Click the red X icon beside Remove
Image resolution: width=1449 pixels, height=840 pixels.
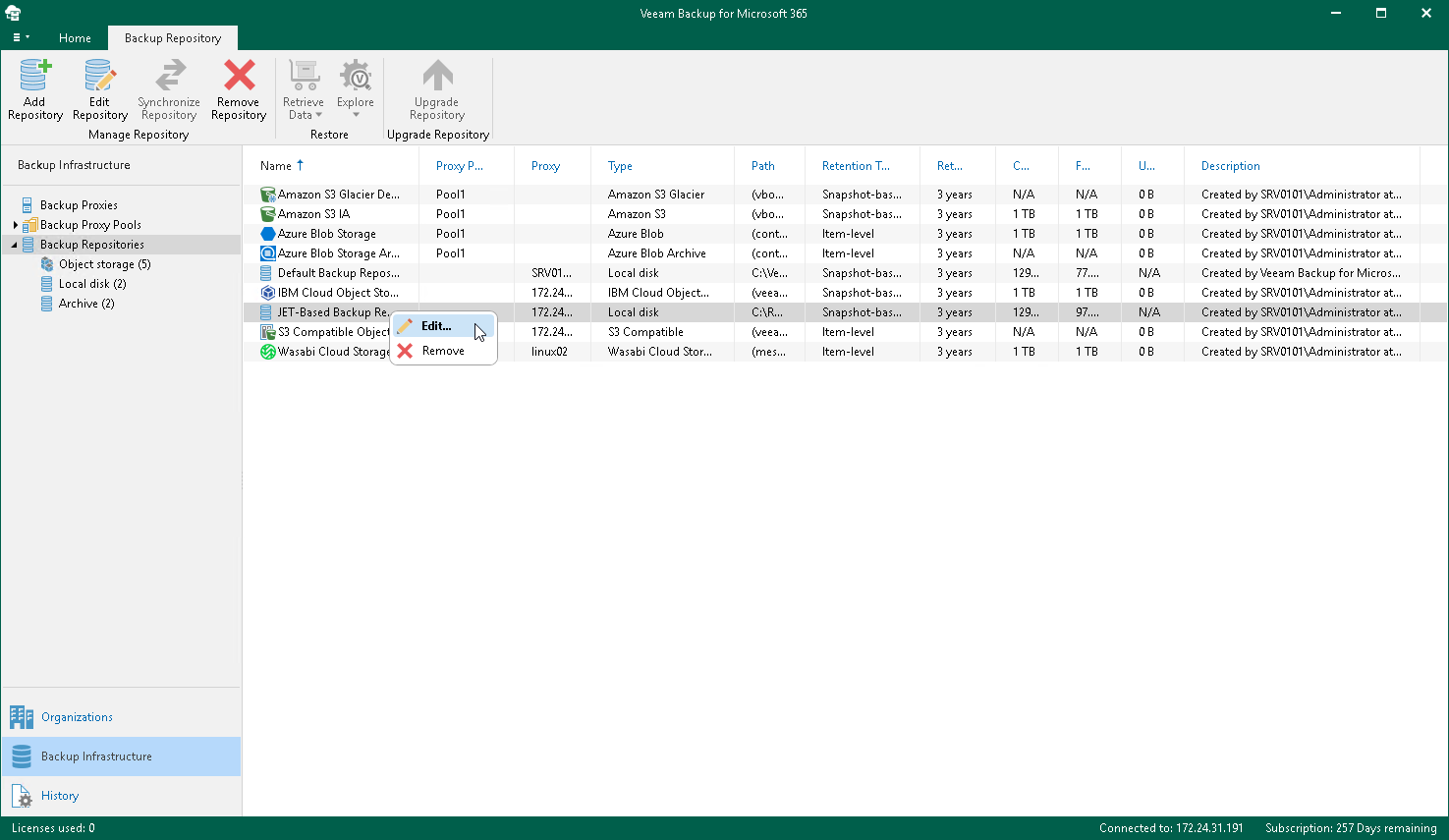coord(405,351)
